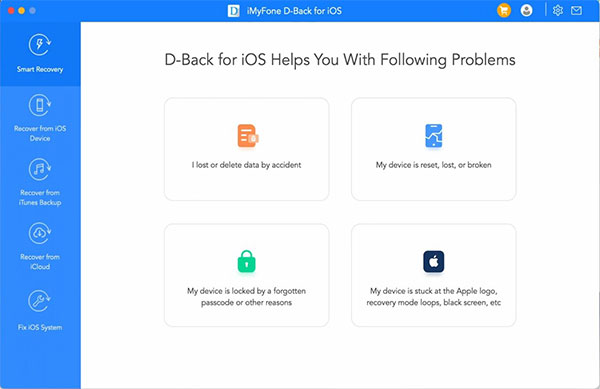
Task: Switch to Recover from iCloud tab label
Action: 40,262
